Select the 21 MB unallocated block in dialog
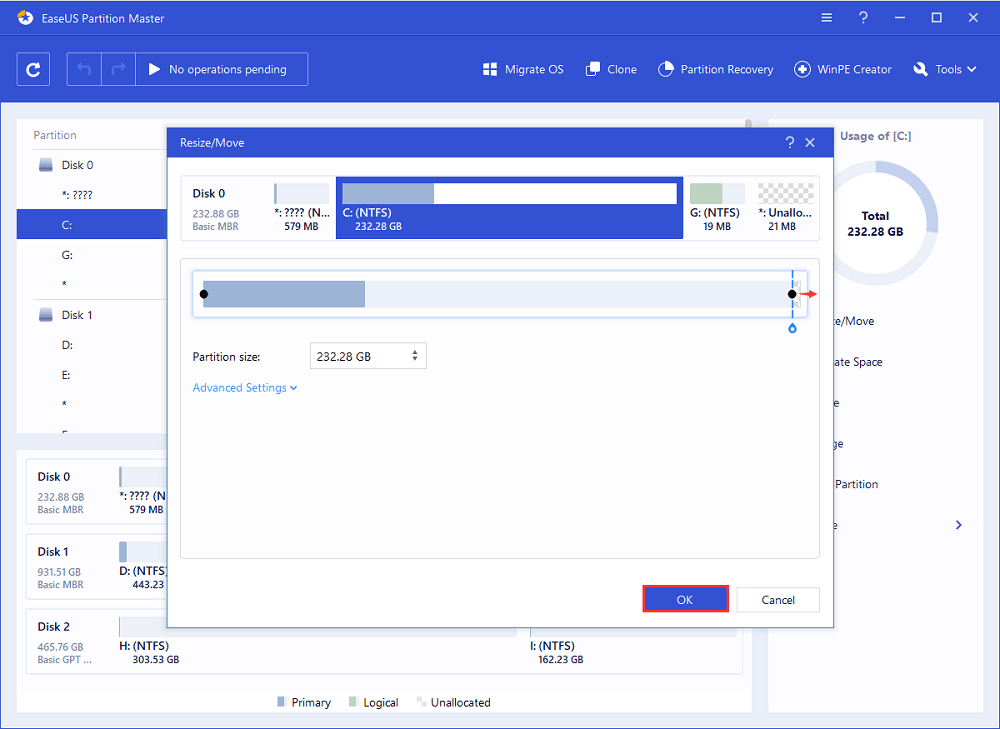 [x=784, y=208]
